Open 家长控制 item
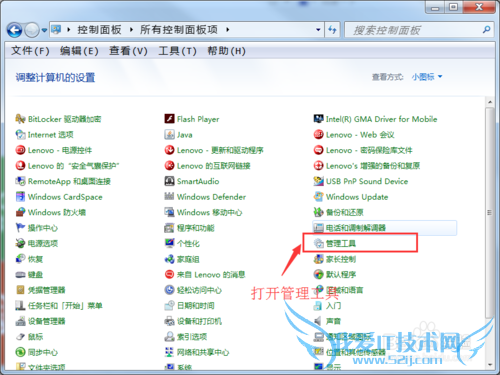 [335, 259]
